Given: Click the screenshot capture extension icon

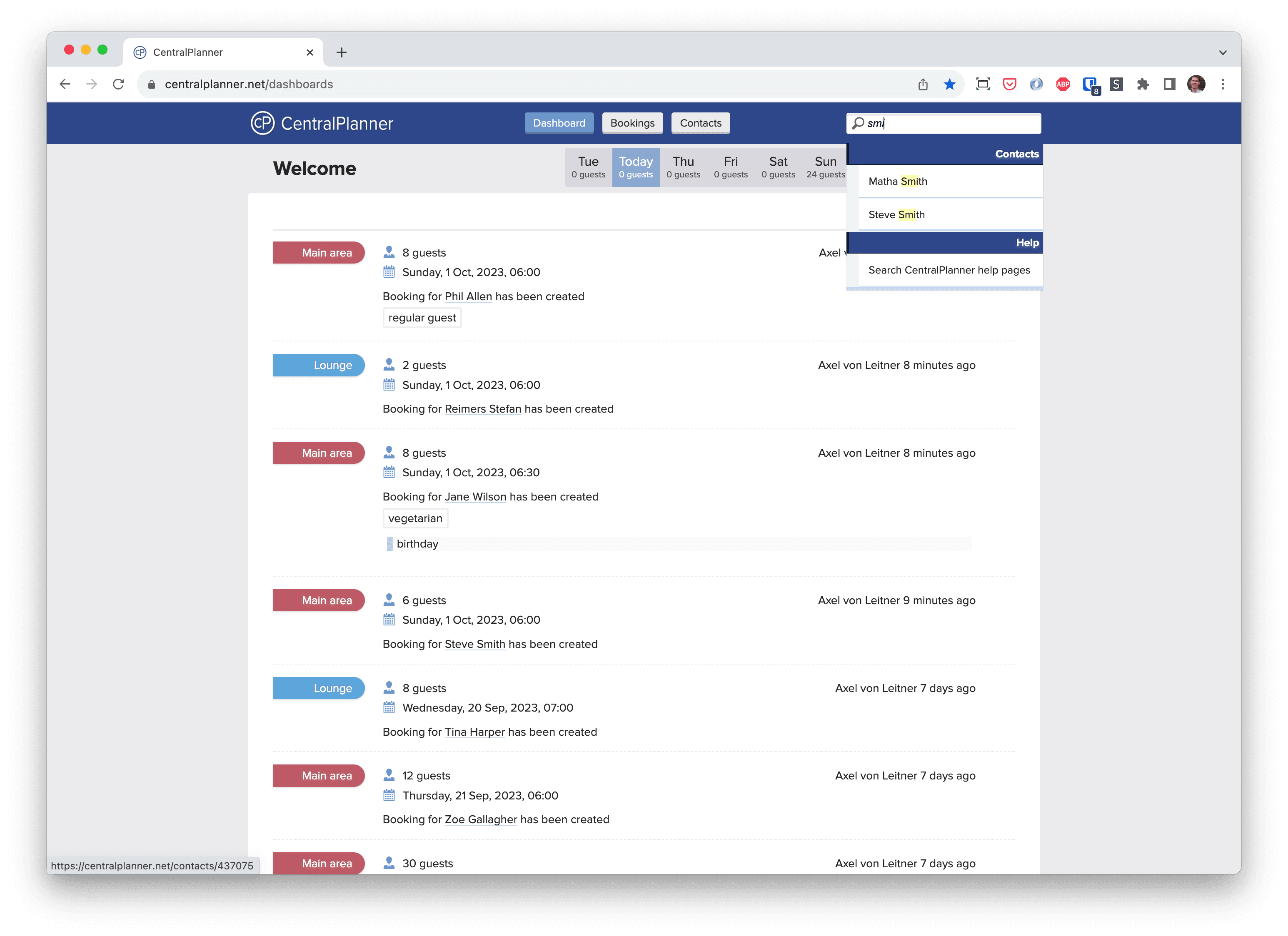Looking at the screenshot, I should click(x=983, y=84).
